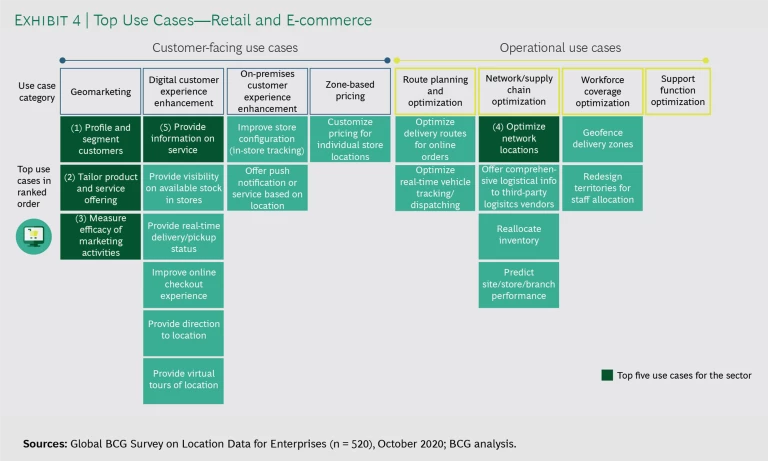
Task: Select the Improve online checkout experience box
Action: pyautogui.click(x=184, y=284)
